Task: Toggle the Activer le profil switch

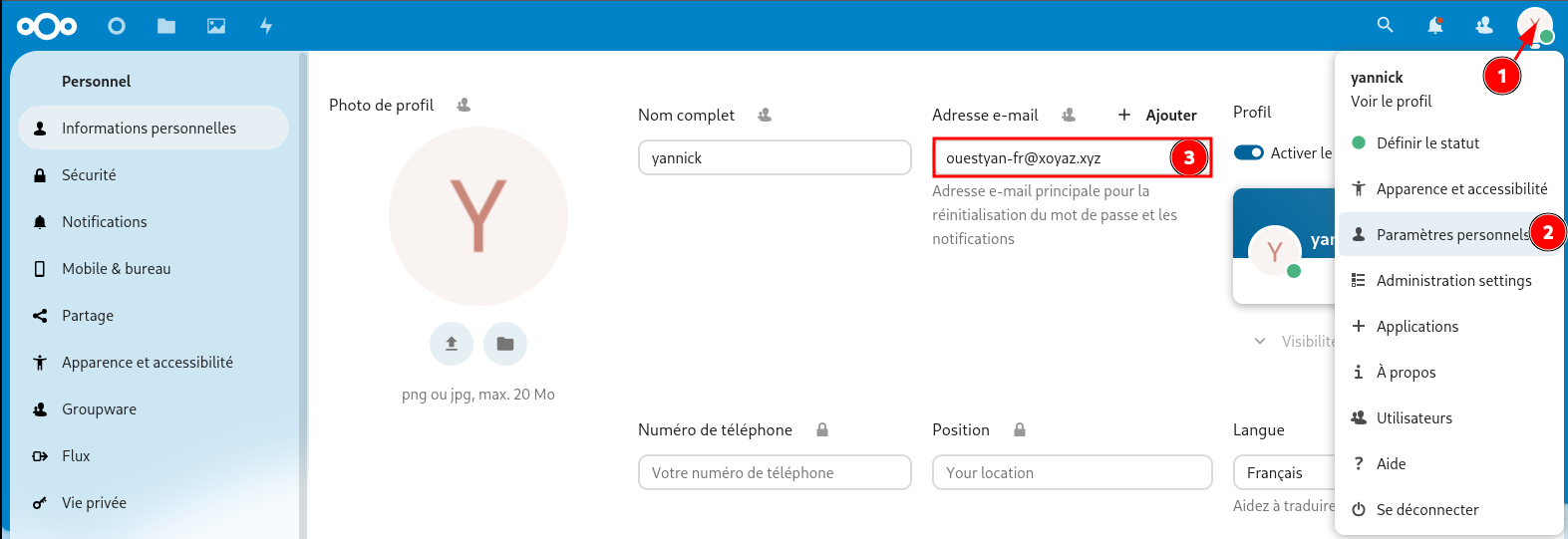Action: 1249,152
